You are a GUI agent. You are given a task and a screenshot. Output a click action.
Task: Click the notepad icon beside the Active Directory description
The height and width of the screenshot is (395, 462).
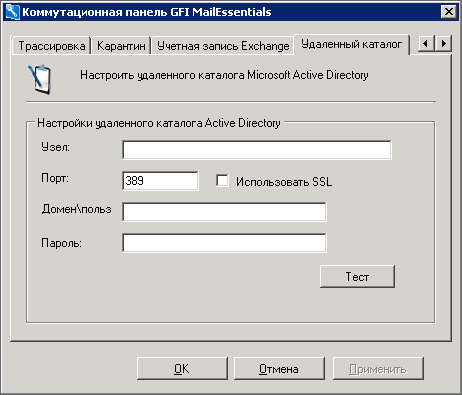tap(40, 79)
